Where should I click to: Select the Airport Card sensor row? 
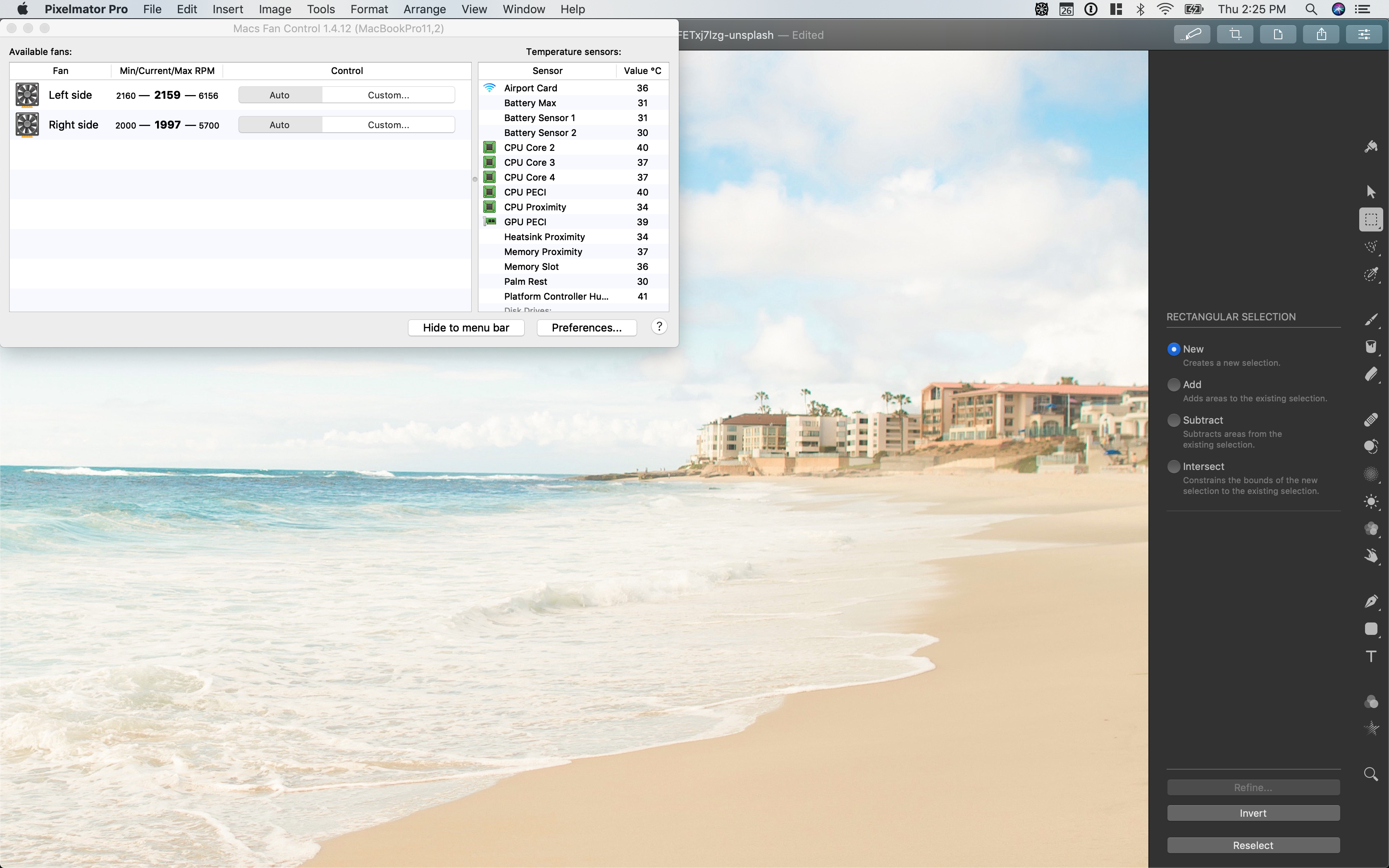[x=573, y=88]
